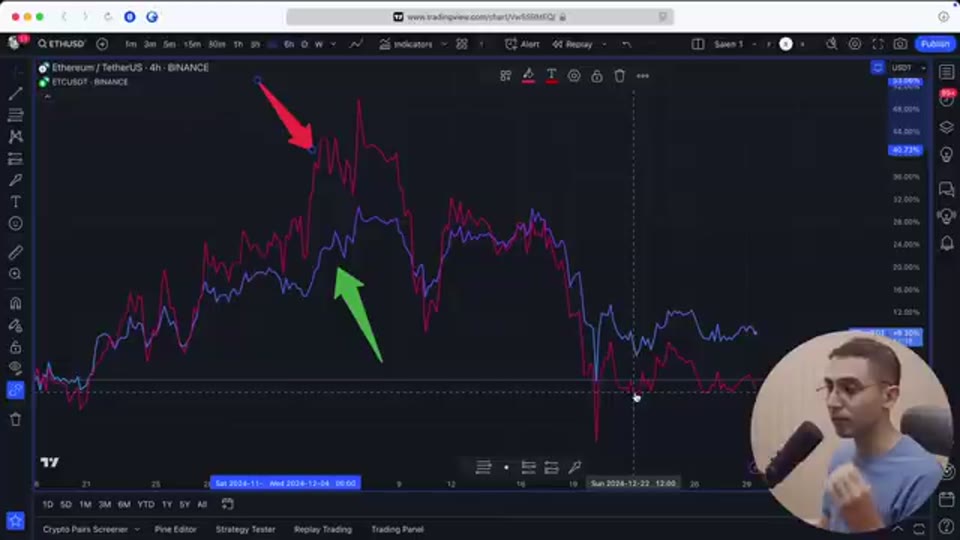
Task: Toggle hide all drawings eye icon
Action: [15, 369]
